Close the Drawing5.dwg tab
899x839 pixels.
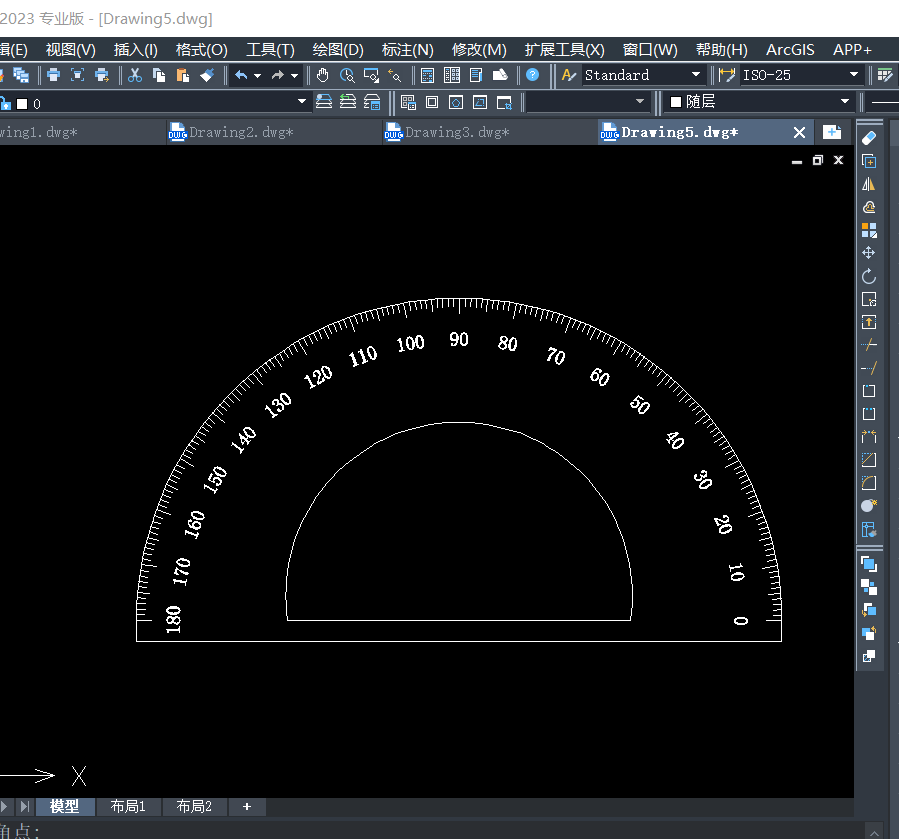tap(799, 133)
